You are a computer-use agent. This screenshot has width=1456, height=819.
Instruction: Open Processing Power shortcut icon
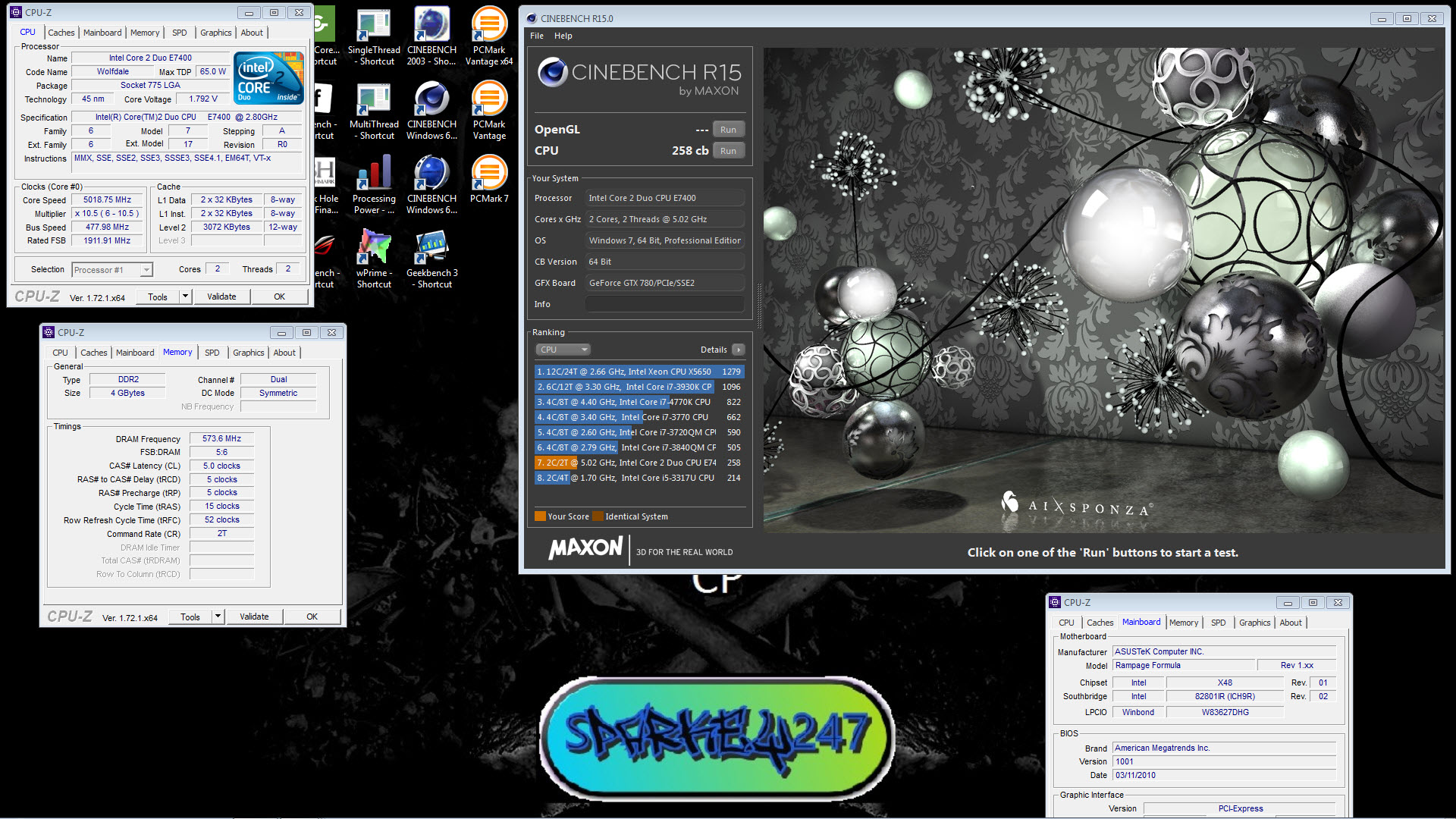point(374,186)
